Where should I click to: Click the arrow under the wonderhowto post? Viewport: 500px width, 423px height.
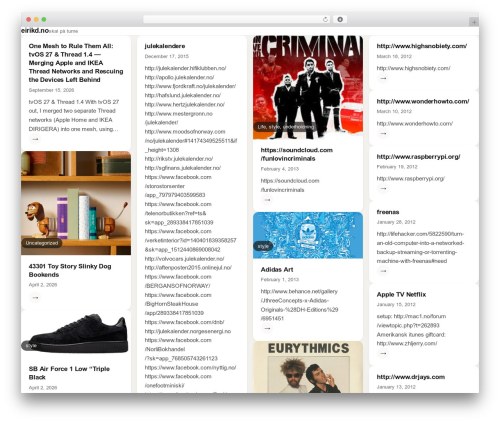pyautogui.click(x=383, y=133)
